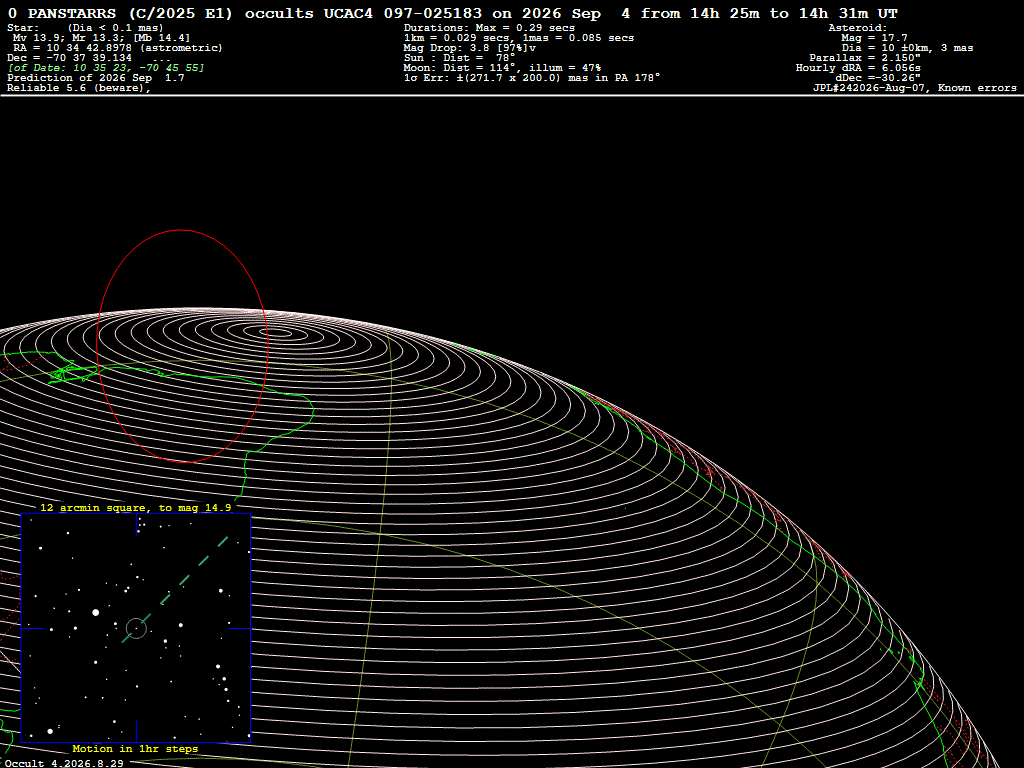Screen dimensions: 1024x768
Task: Click the 'Star:' heading at top left
Action: (x=24, y=28)
